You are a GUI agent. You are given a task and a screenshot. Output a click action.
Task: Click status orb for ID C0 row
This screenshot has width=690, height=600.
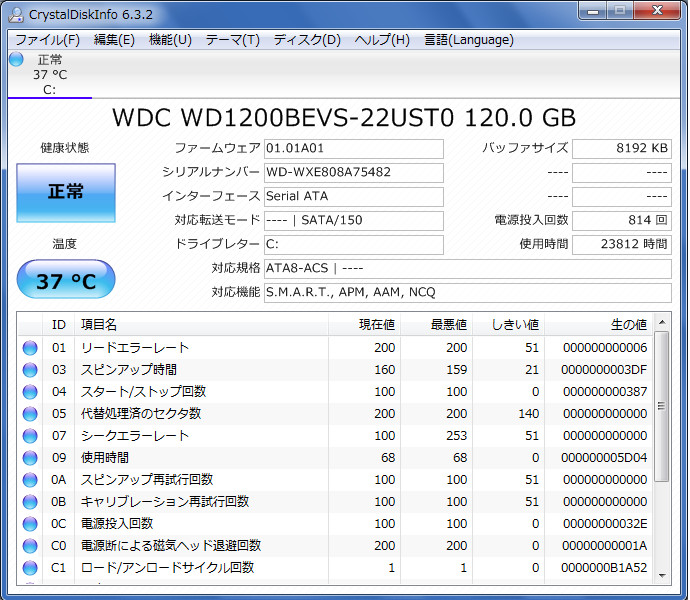point(30,546)
